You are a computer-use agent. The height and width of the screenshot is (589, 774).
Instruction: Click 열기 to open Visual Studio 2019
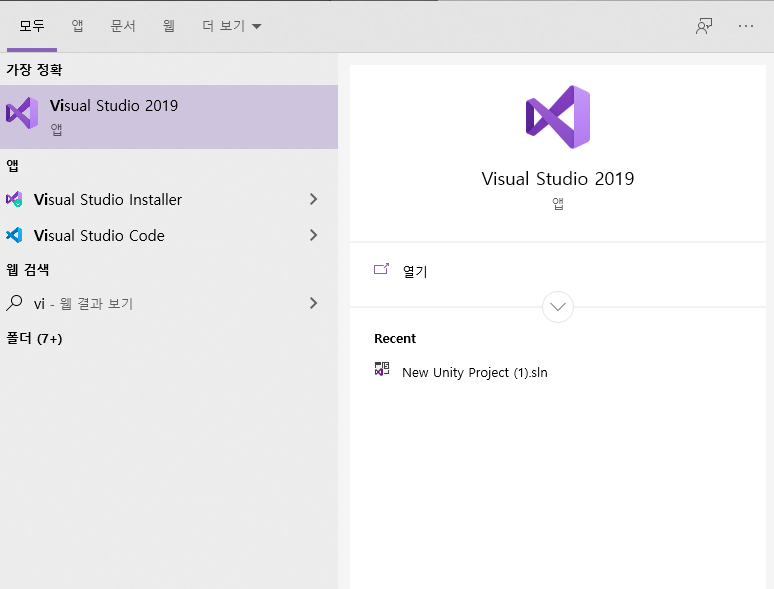click(x=415, y=271)
